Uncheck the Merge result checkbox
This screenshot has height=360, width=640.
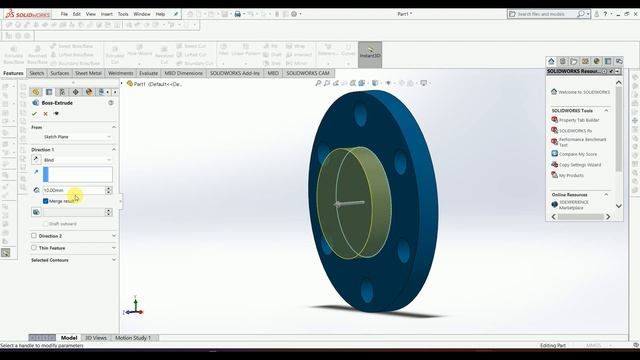click(46, 201)
